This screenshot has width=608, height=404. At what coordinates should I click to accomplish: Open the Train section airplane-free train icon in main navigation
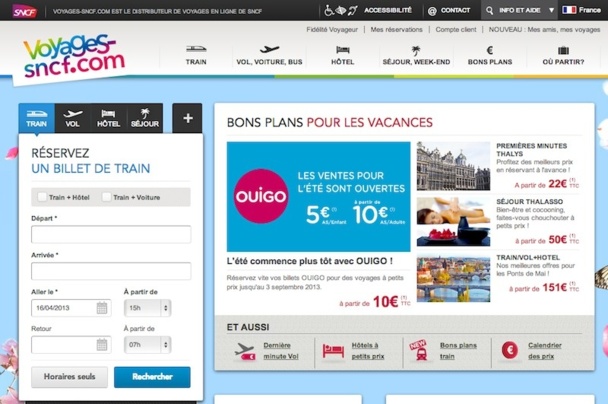(x=196, y=49)
